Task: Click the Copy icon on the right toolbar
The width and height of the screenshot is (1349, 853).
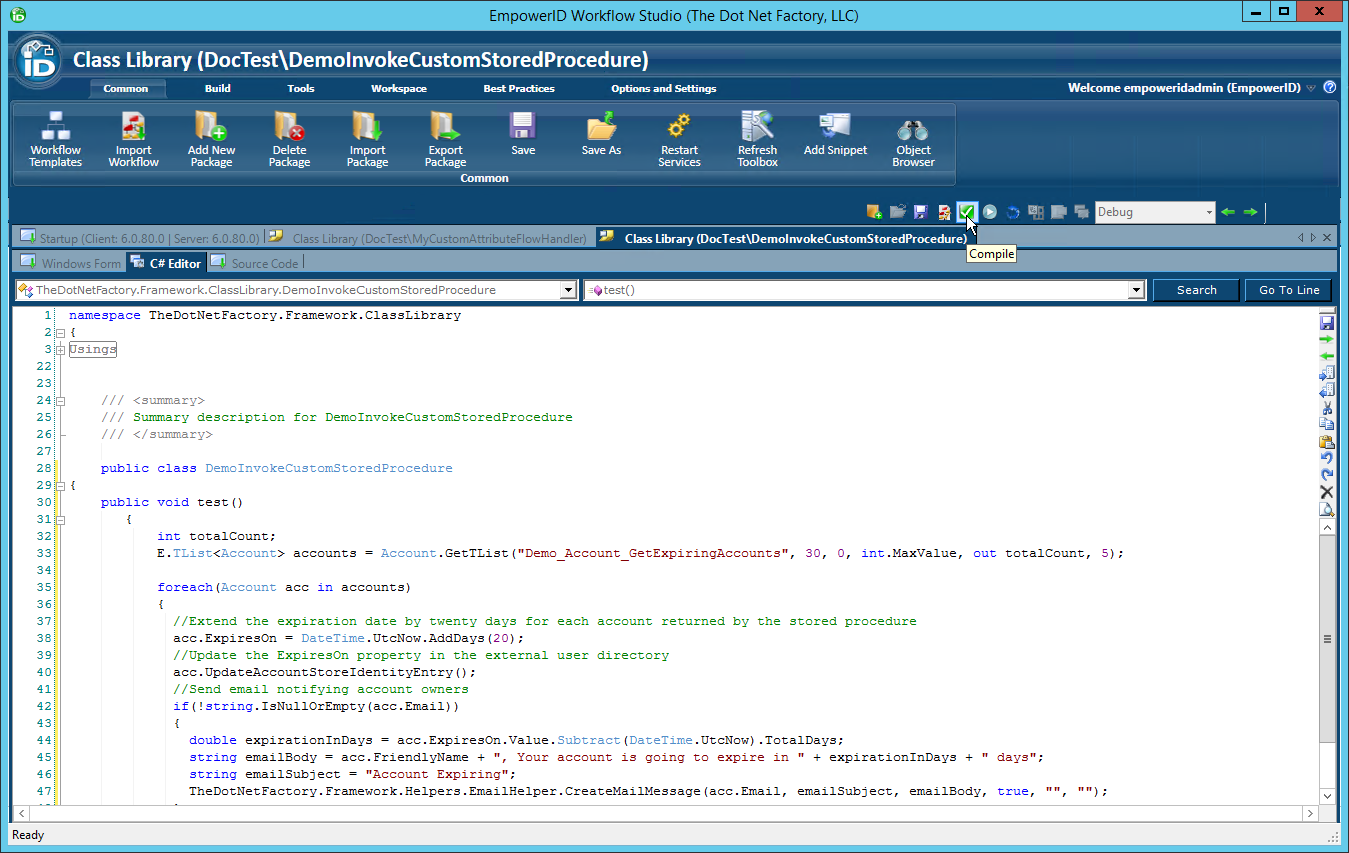Action: click(1327, 425)
